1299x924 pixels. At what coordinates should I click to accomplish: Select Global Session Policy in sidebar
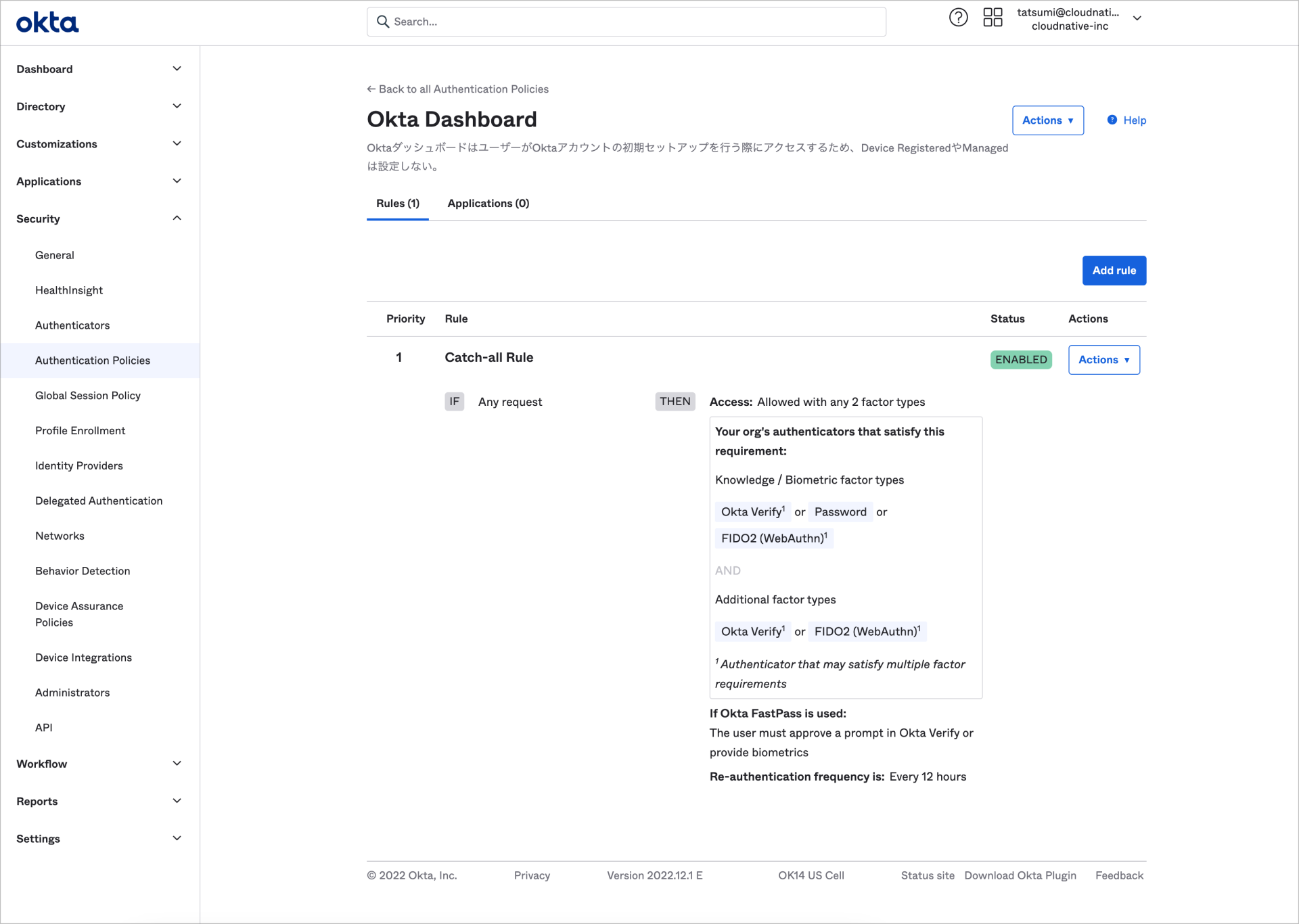pos(88,395)
